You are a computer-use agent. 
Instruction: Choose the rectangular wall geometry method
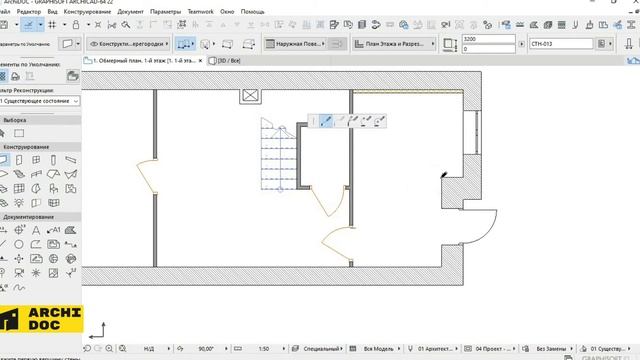[x=227, y=44]
